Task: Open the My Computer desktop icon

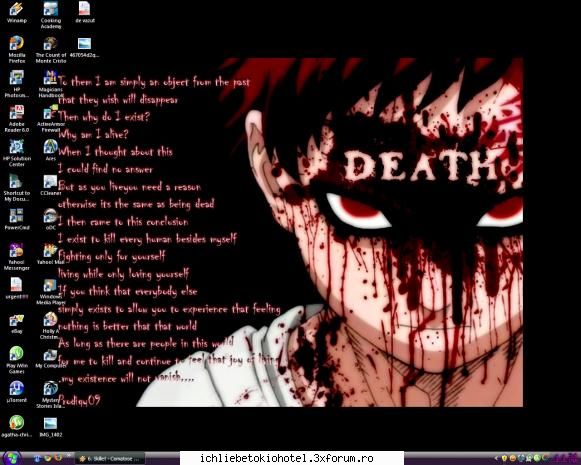Action: [51, 358]
